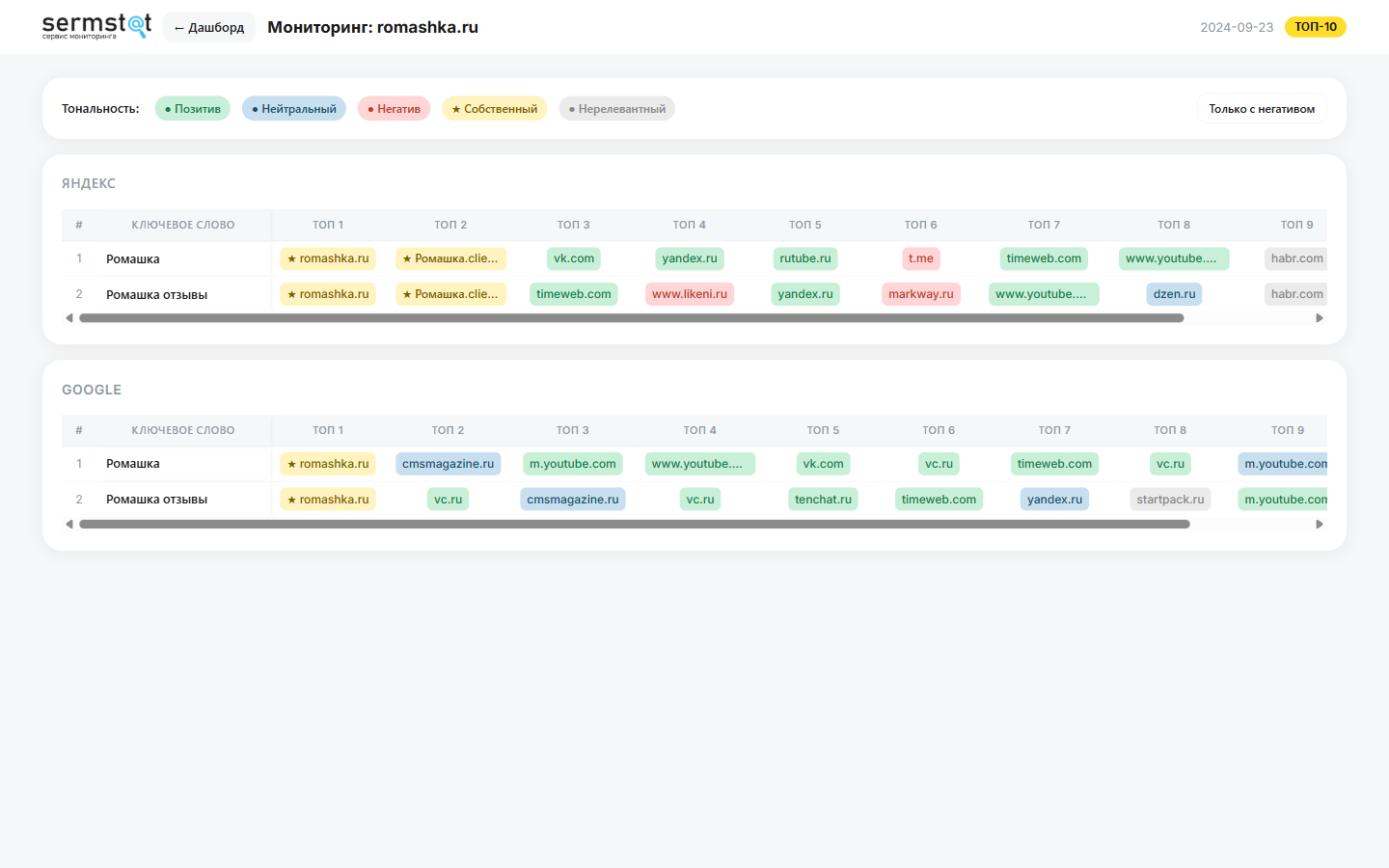The image size is (1389, 868).
Task: Toggle the Позитив tone filter
Action: [x=193, y=109]
